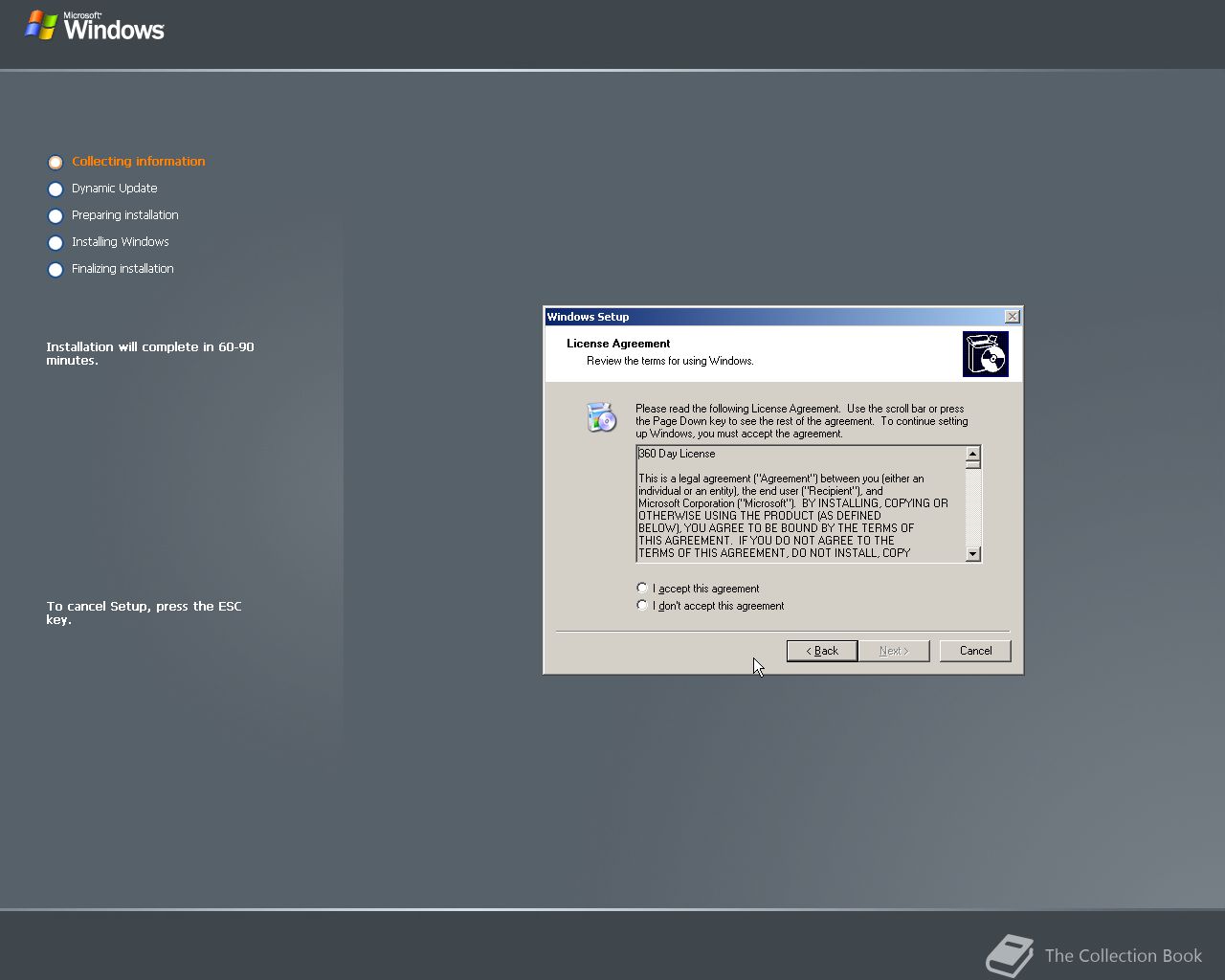Click the "License Agreement" heading
Image resolution: width=1225 pixels, height=980 pixels.
click(618, 344)
